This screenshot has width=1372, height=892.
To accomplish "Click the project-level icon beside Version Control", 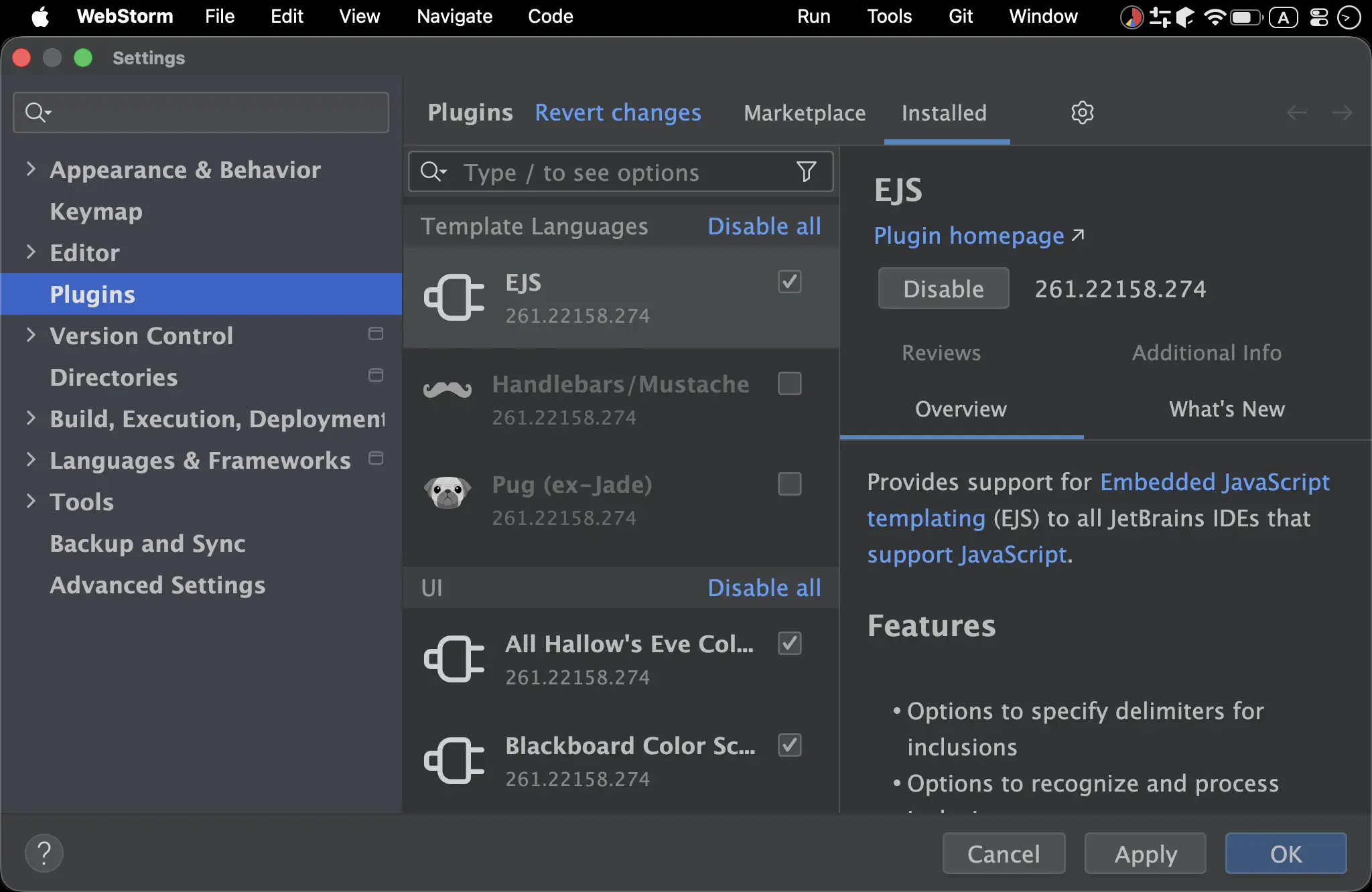I will [376, 333].
